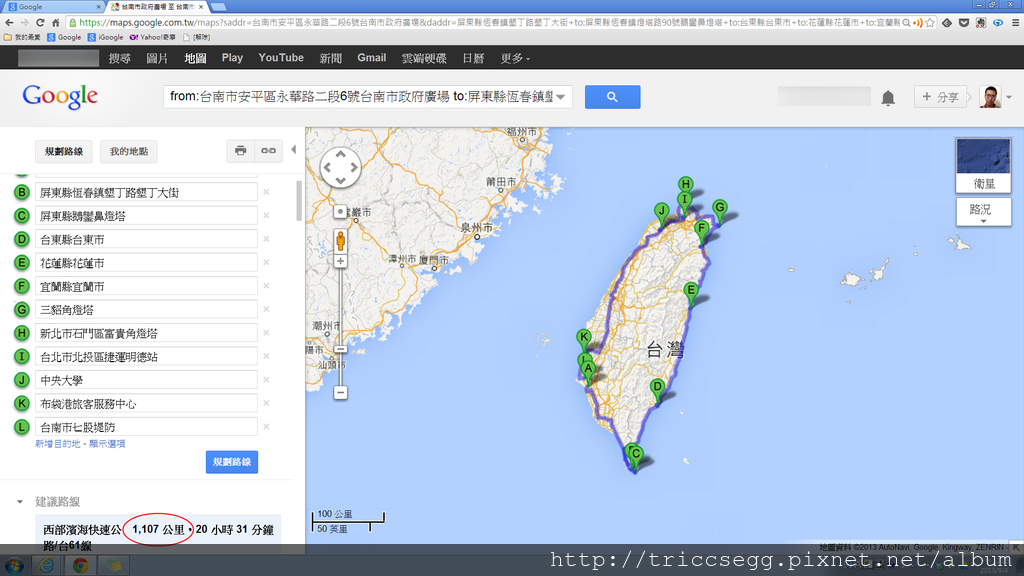Select the suggested route 西部濱海快速公路
This screenshot has width=1024, height=576.
tap(158, 536)
